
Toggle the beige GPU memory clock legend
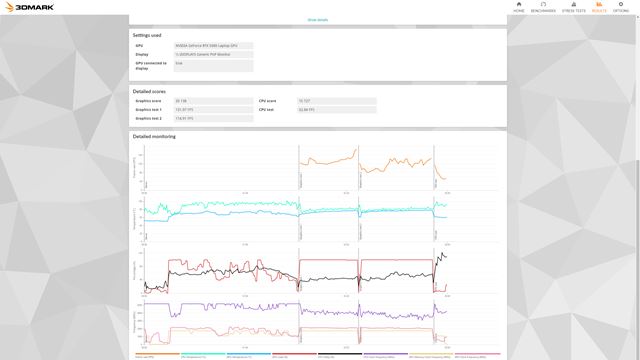tap(431, 355)
